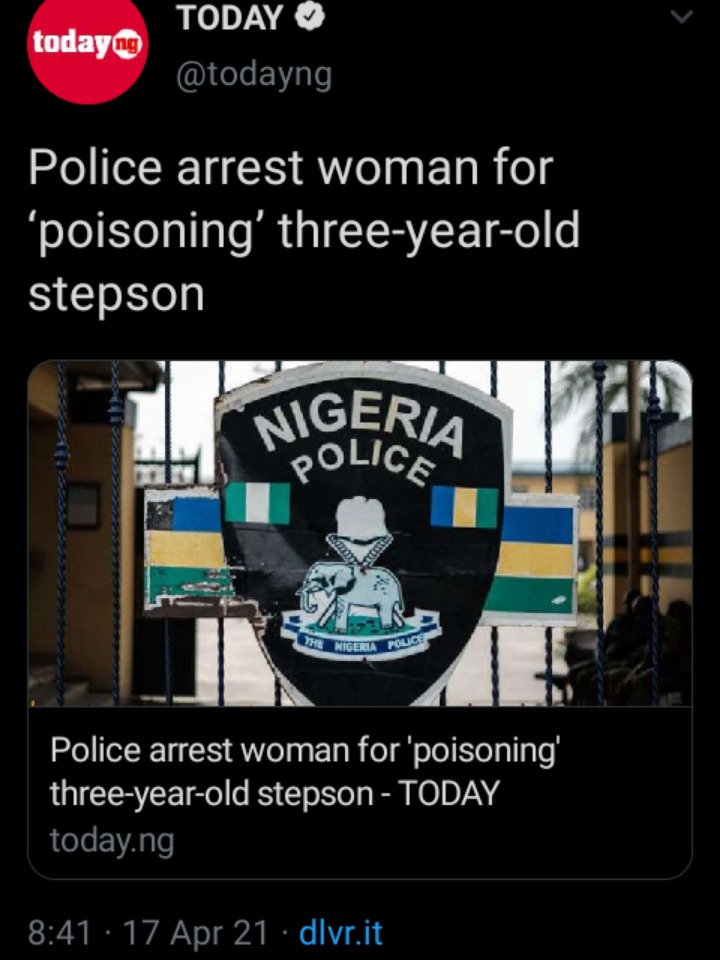Visit the @todayng handle
The width and height of the screenshot is (720, 960).
pyautogui.click(x=254, y=75)
